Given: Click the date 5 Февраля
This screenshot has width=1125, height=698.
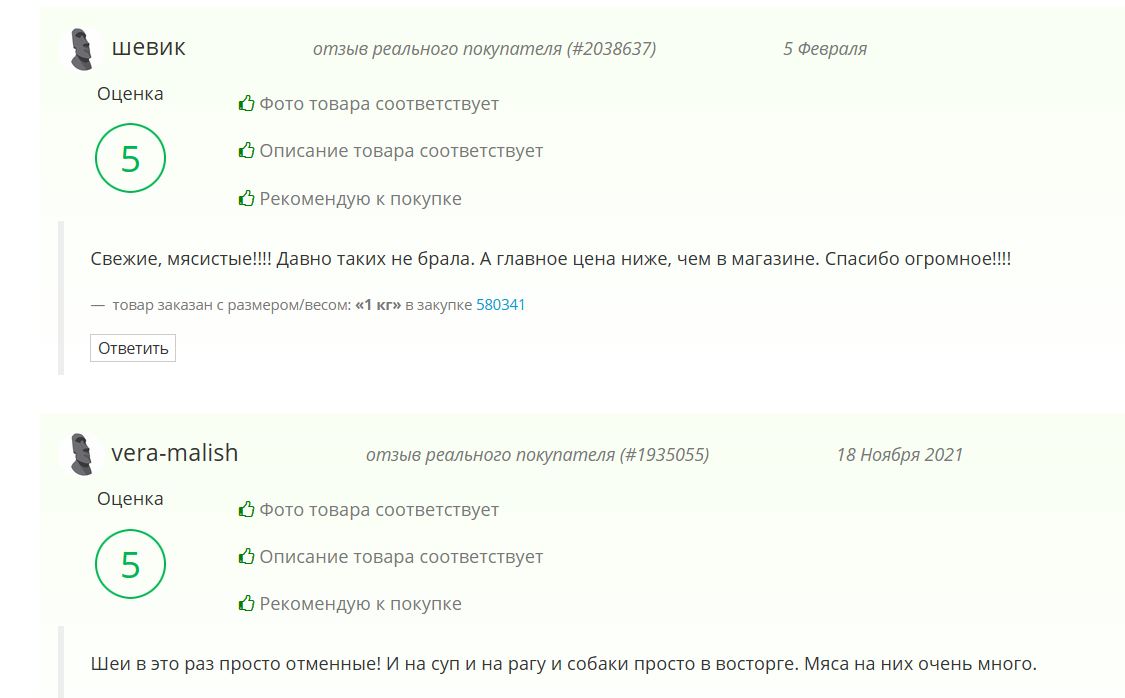Looking at the screenshot, I should pos(824,48).
